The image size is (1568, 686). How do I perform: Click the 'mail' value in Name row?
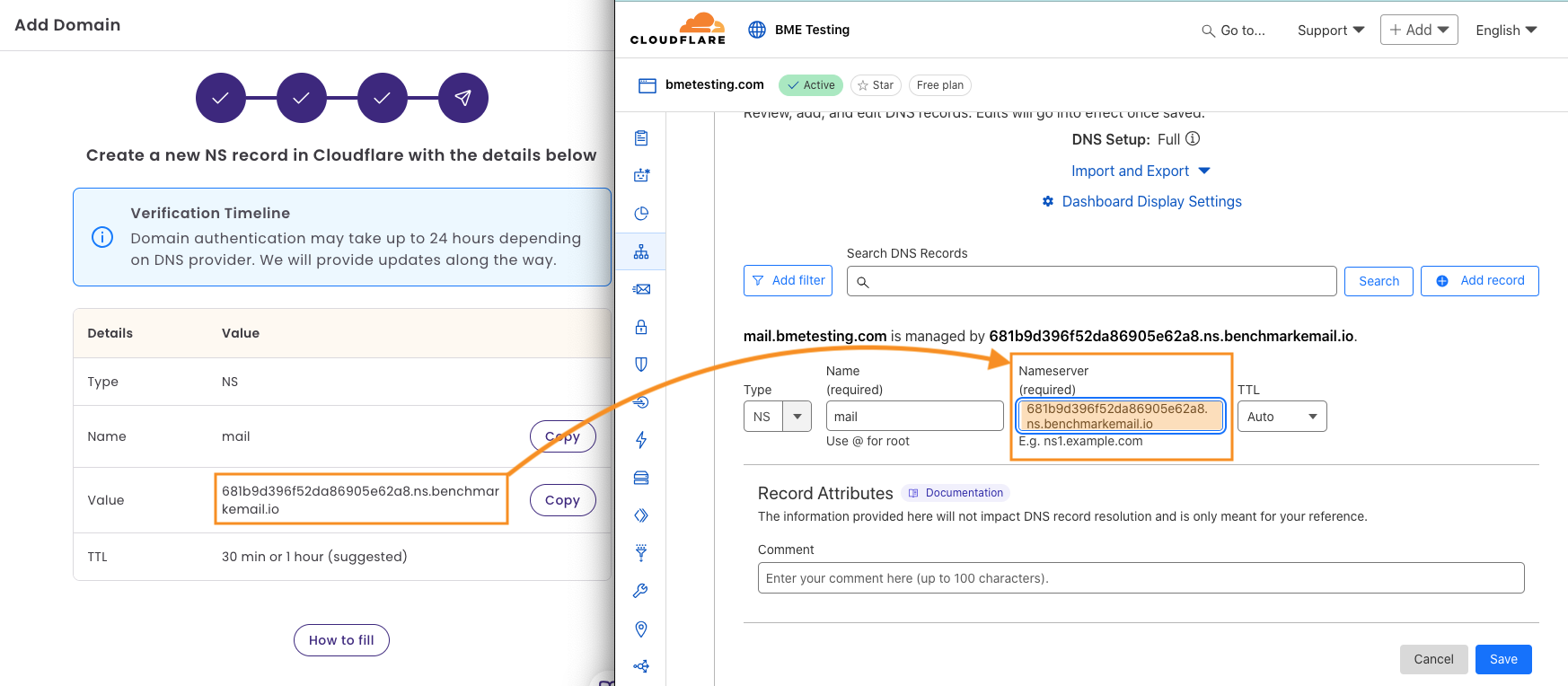(x=236, y=436)
